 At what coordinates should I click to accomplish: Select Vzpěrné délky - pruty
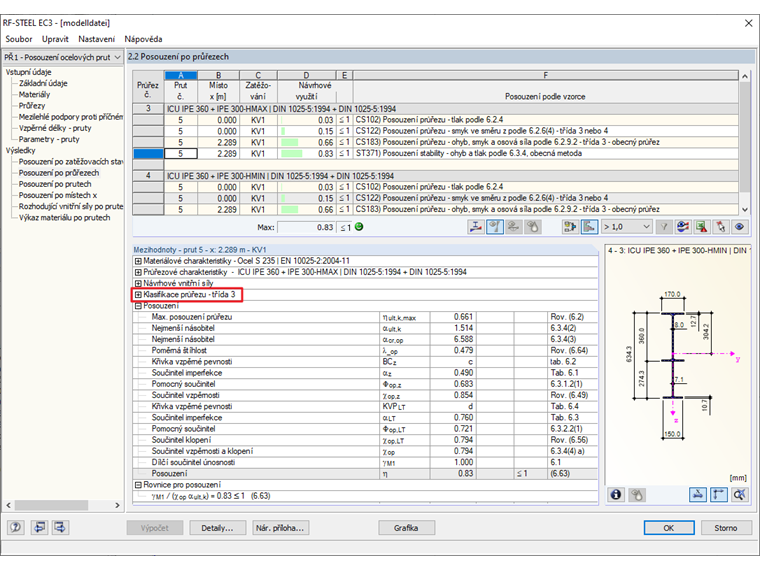pyautogui.click(x=55, y=128)
